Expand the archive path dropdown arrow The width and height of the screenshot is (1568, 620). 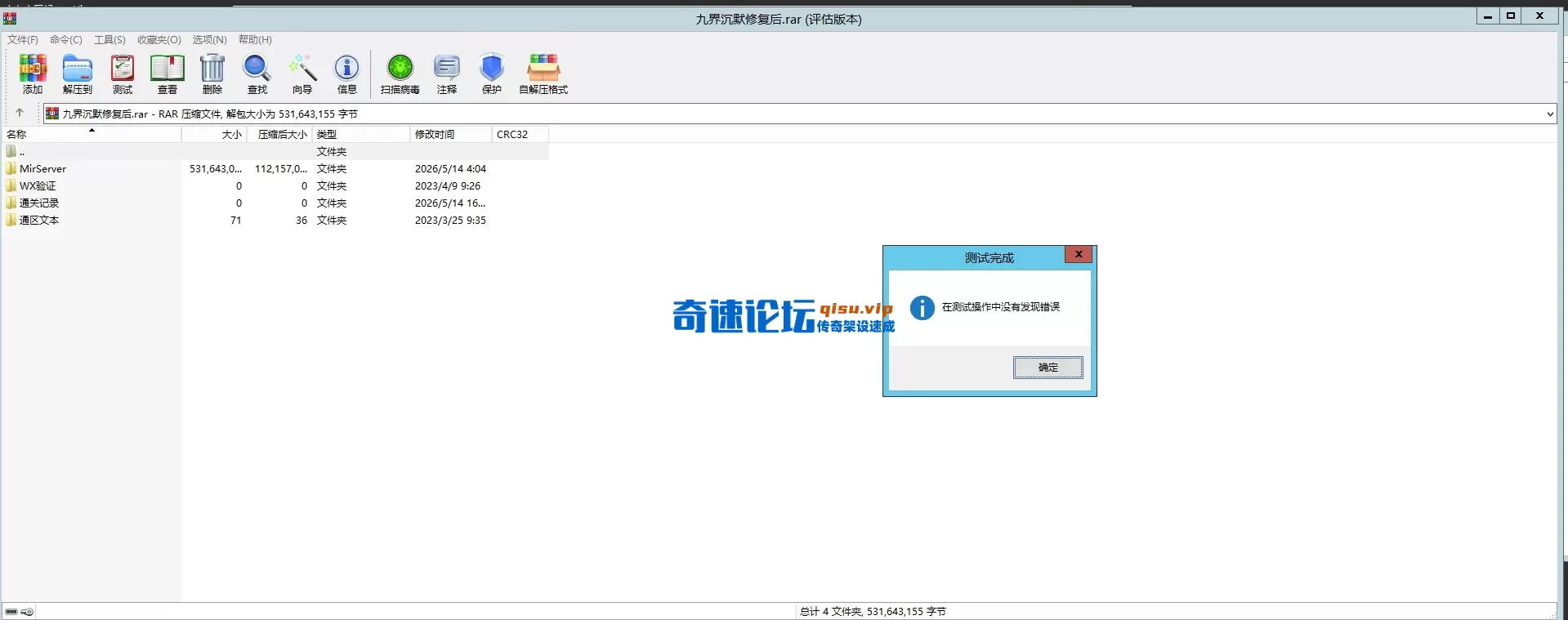[x=1550, y=114]
